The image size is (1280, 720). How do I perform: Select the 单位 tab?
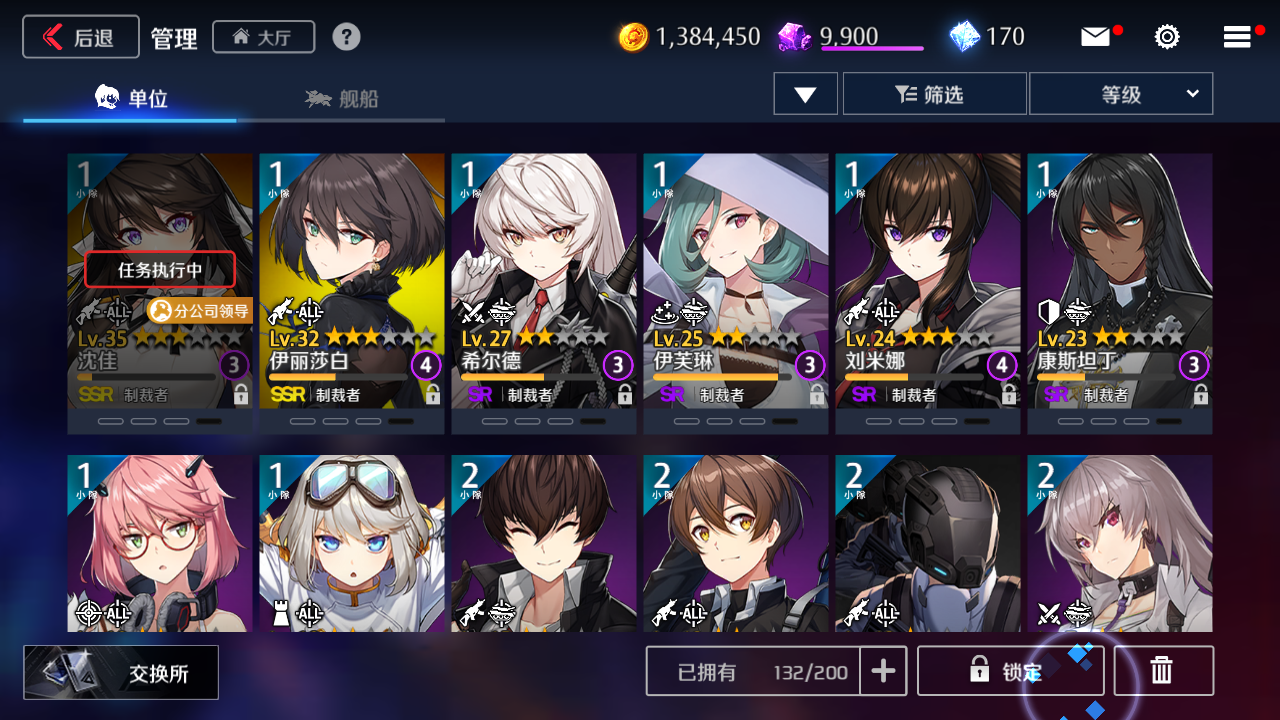131,98
